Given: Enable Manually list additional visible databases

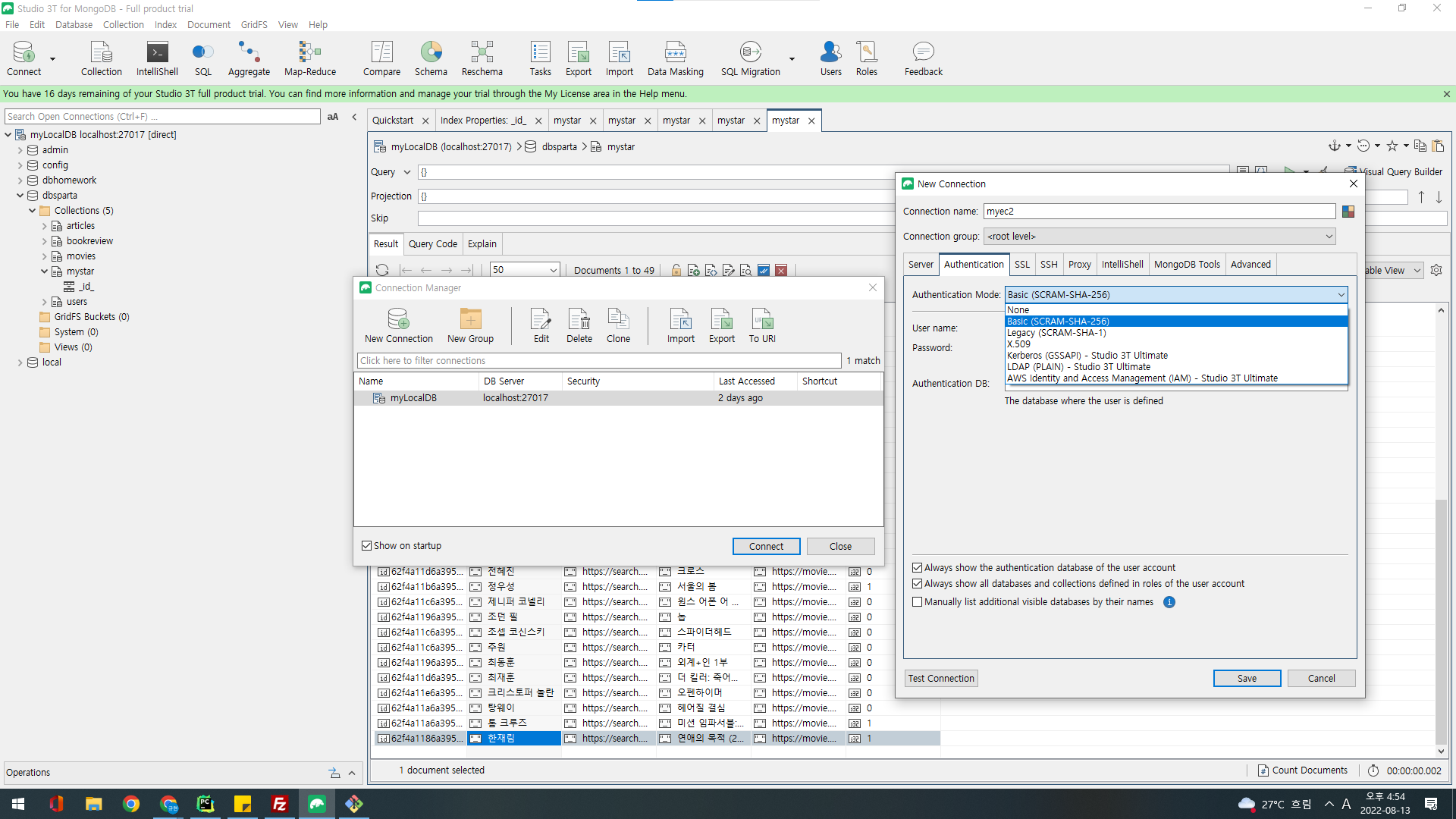Looking at the screenshot, I should 917,602.
